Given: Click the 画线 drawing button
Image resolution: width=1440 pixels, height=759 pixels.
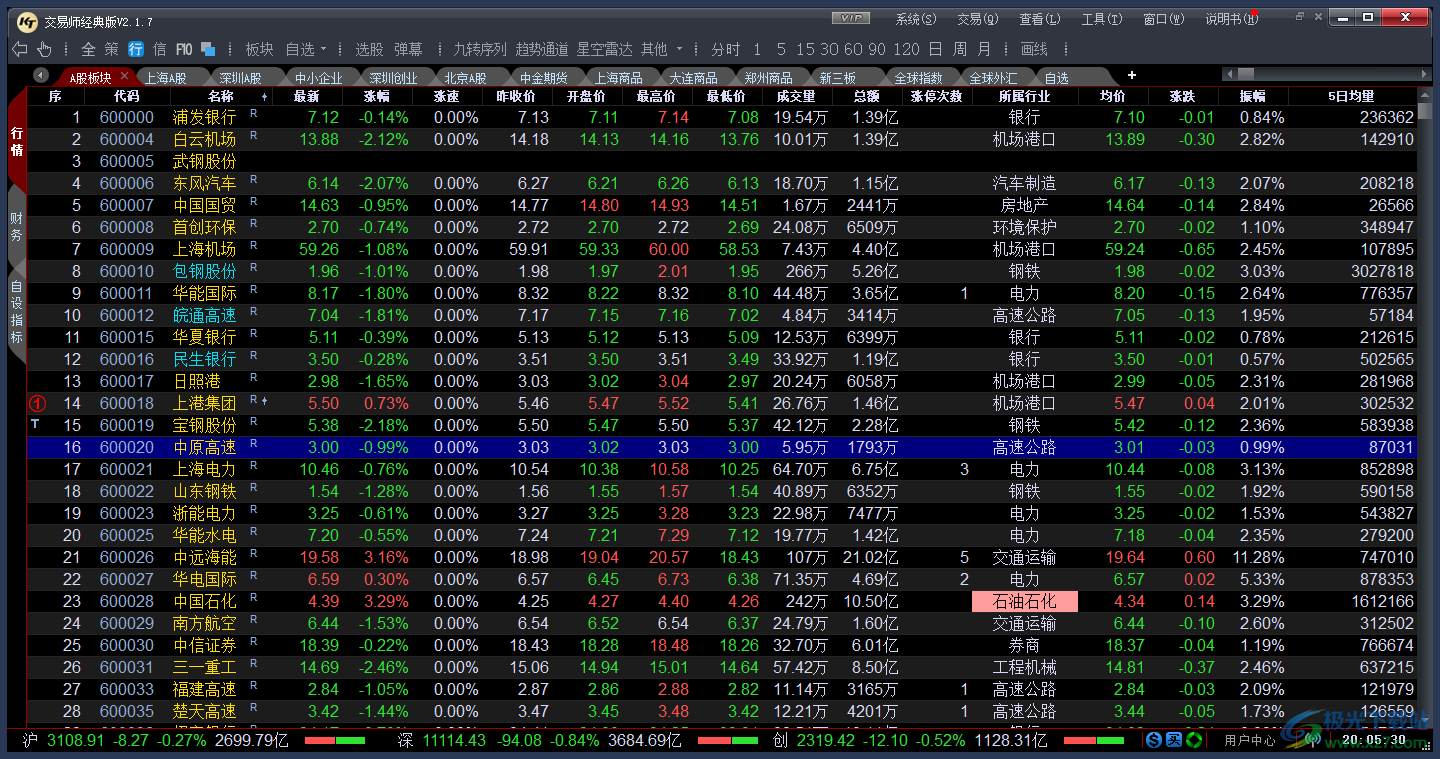Looking at the screenshot, I should coord(1034,49).
